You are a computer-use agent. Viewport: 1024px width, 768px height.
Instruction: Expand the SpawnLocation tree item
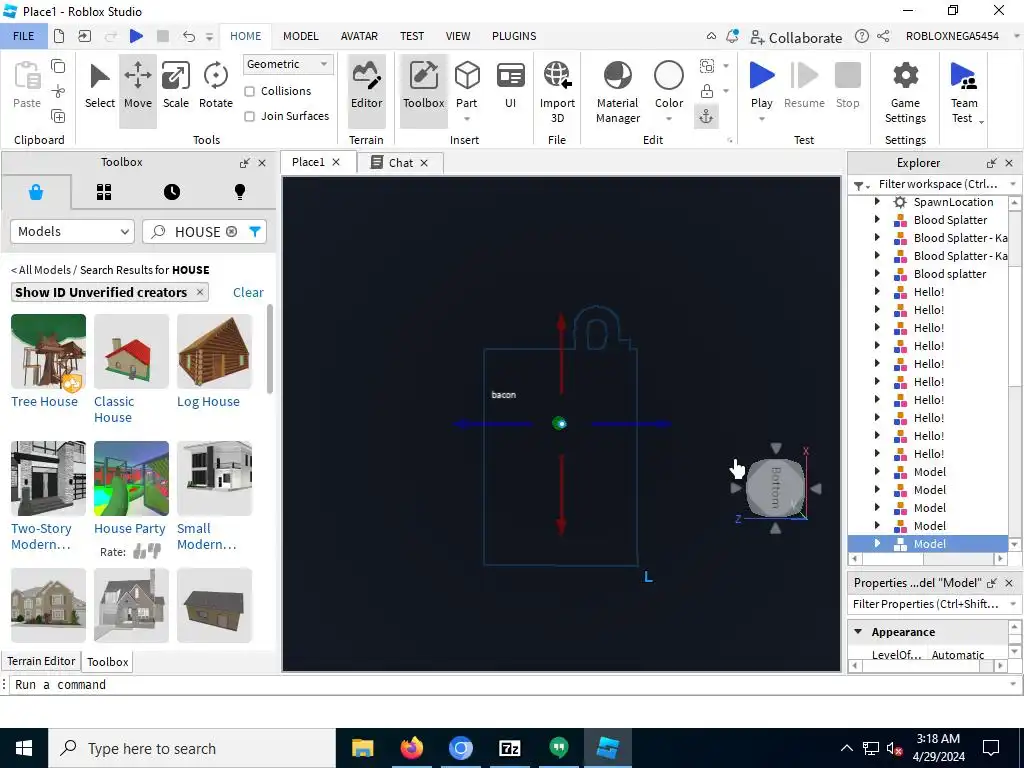[x=877, y=202]
